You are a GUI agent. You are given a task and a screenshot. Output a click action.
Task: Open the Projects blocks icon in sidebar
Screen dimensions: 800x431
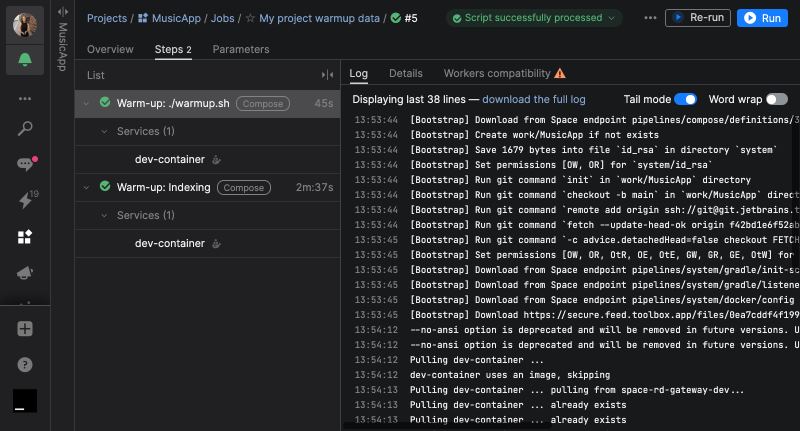24,237
